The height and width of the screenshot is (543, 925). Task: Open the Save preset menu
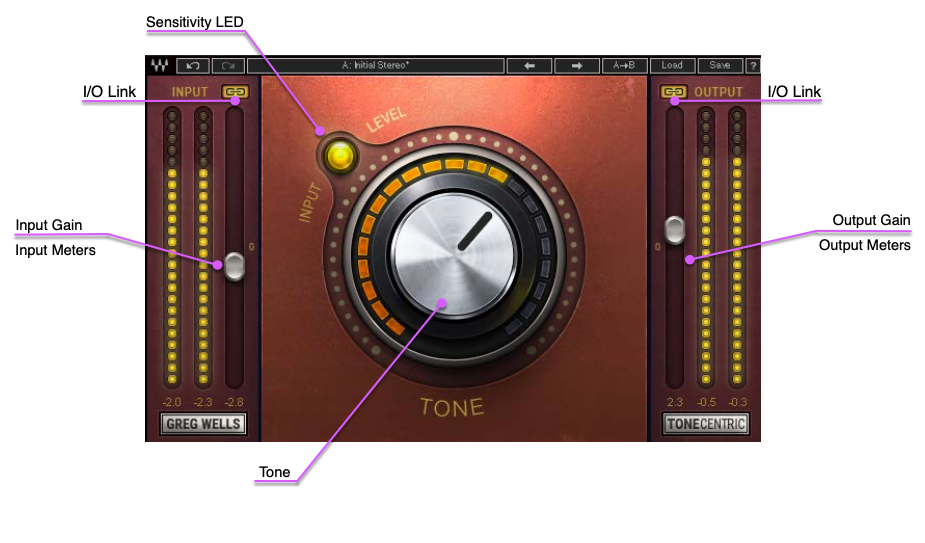point(720,66)
